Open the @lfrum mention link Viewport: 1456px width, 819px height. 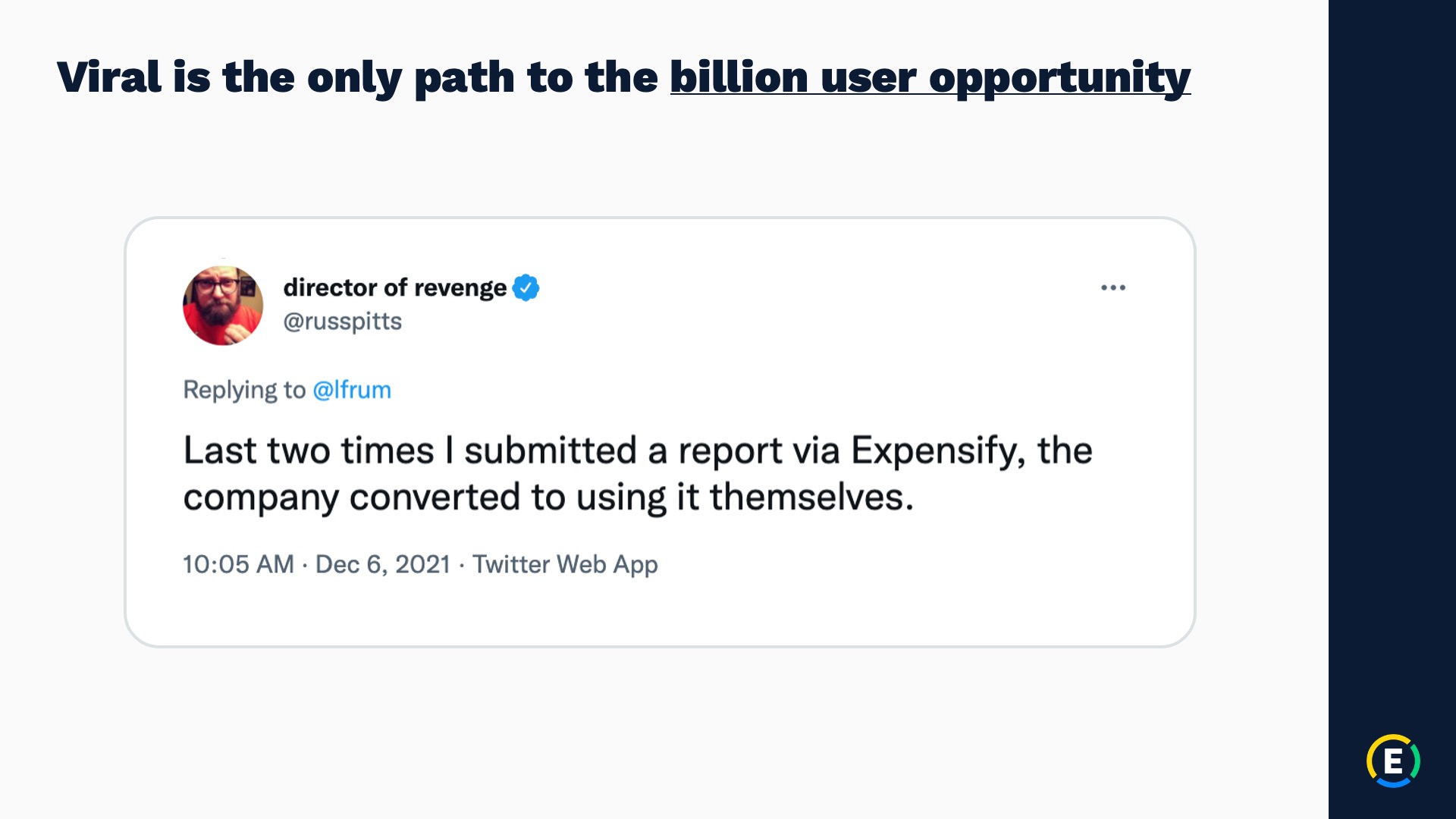tap(352, 390)
